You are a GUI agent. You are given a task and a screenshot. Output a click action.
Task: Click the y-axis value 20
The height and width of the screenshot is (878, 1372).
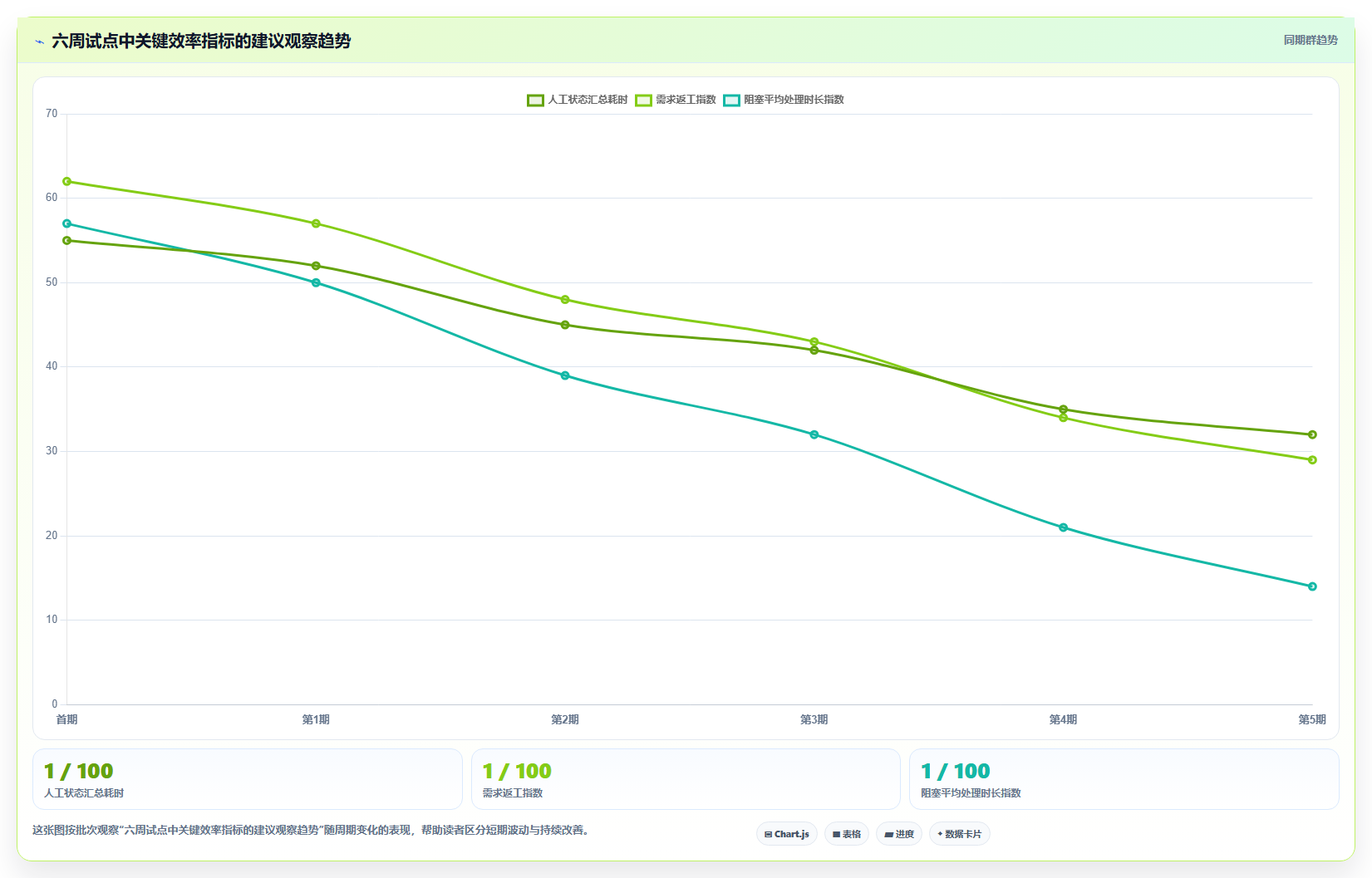pos(52,536)
